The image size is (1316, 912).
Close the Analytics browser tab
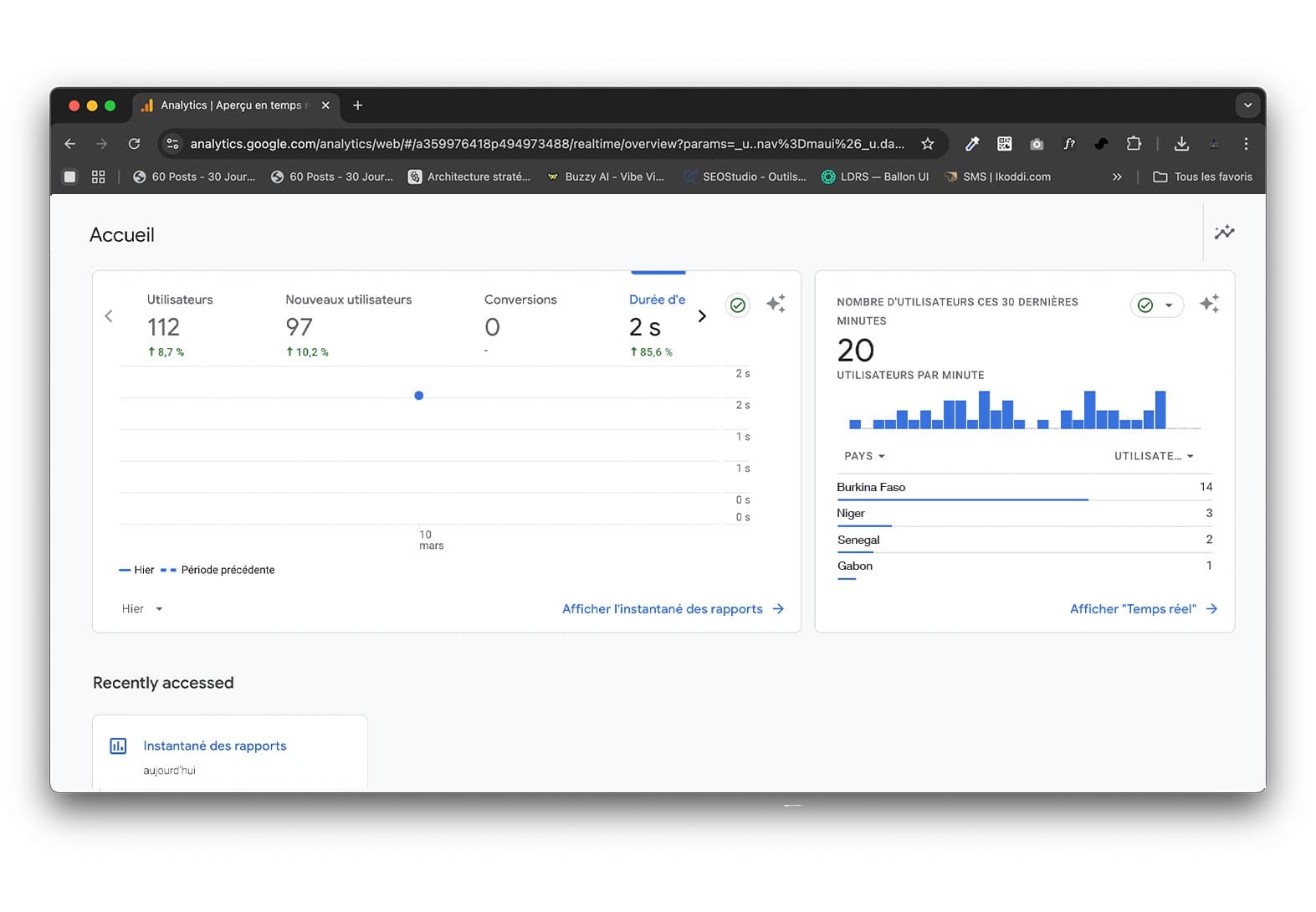point(325,105)
